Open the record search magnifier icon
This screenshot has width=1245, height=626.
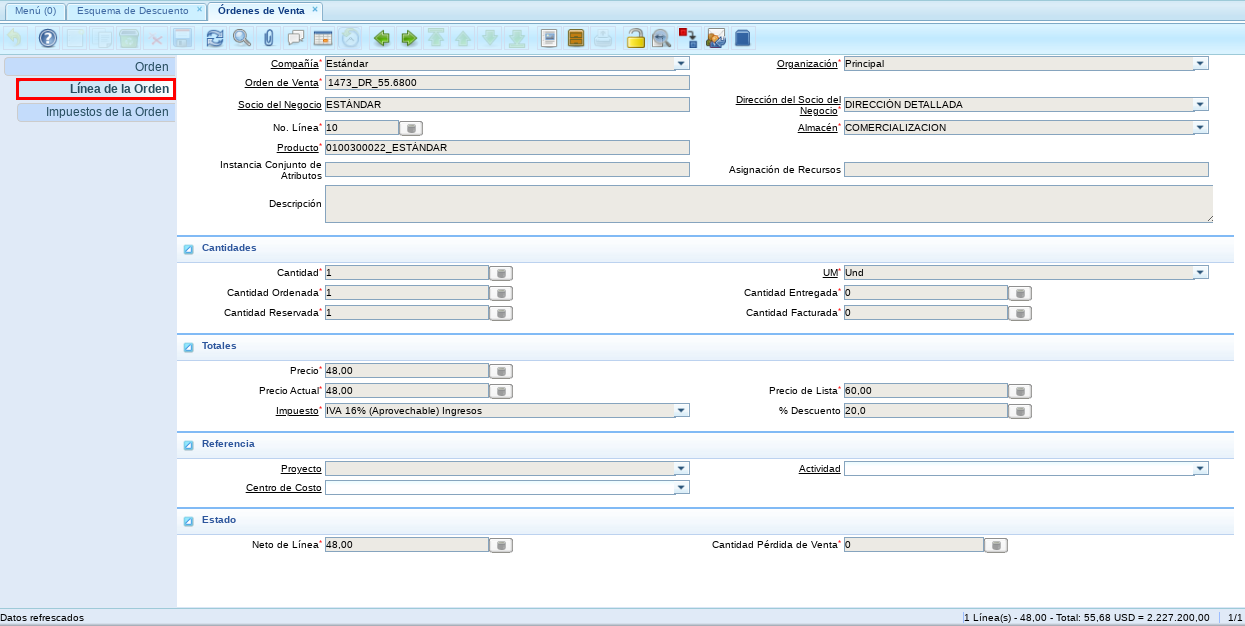click(242, 39)
